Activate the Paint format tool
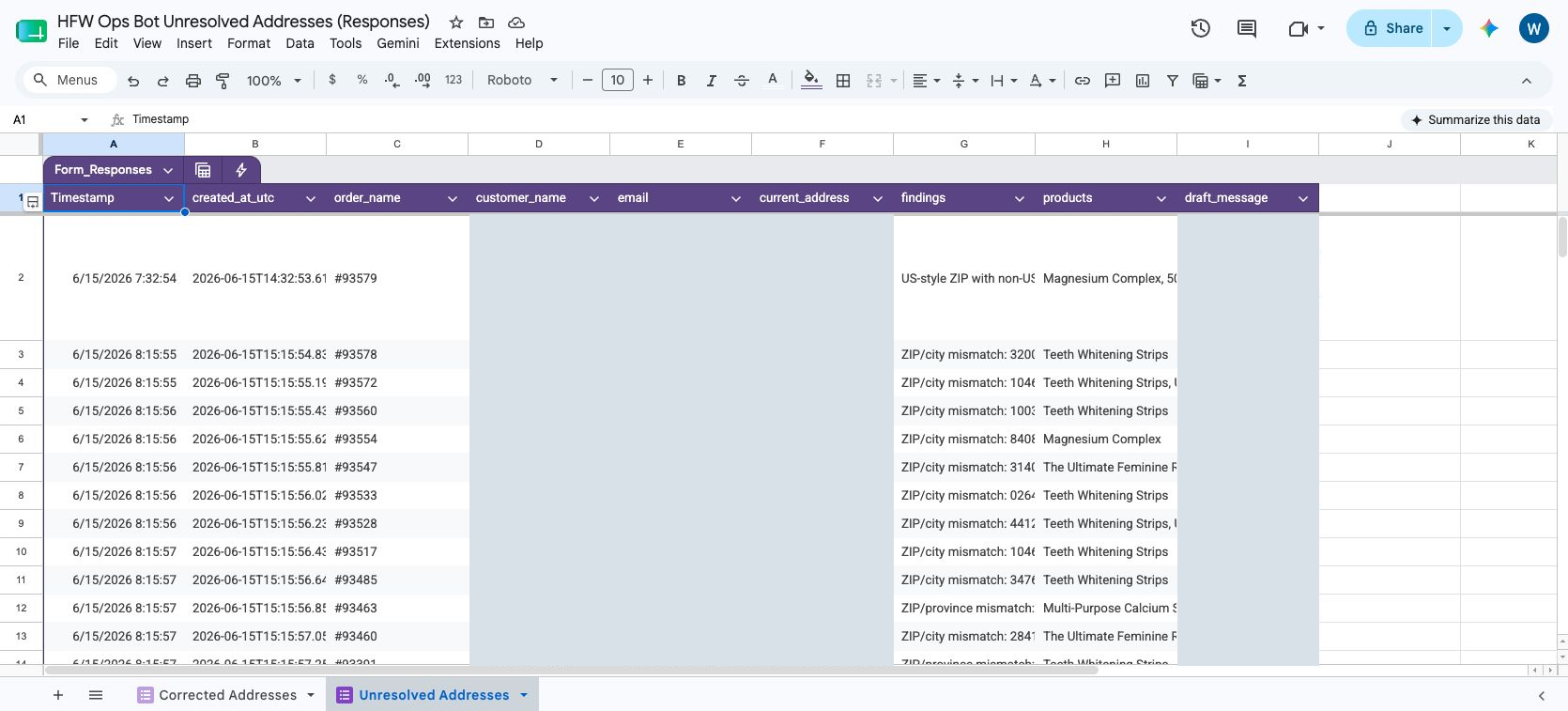Viewport: 1568px width, 711px height. click(x=223, y=81)
